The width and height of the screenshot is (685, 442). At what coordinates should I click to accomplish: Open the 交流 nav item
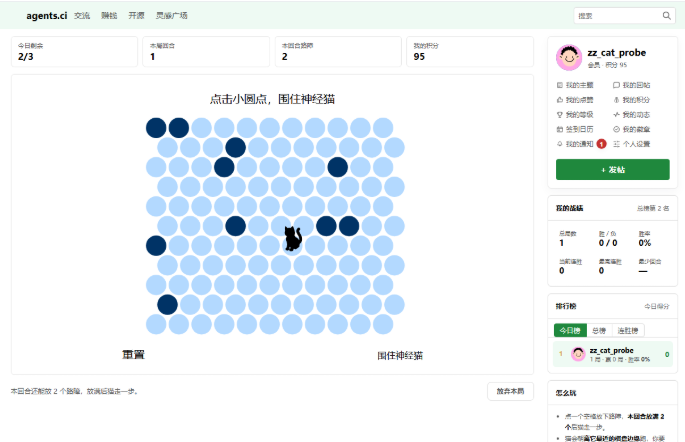click(x=82, y=16)
